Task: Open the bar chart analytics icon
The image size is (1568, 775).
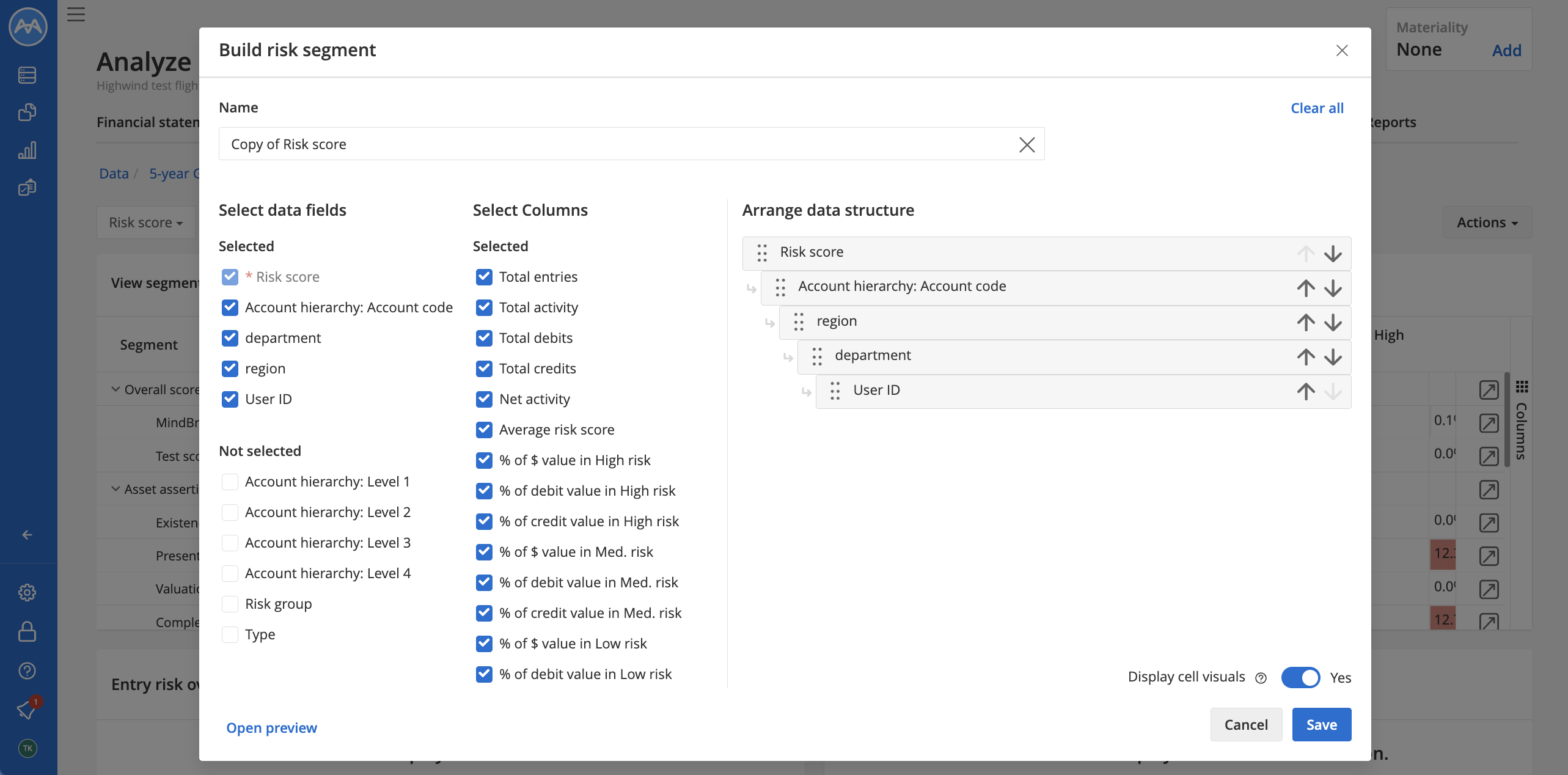Action: coord(27,150)
